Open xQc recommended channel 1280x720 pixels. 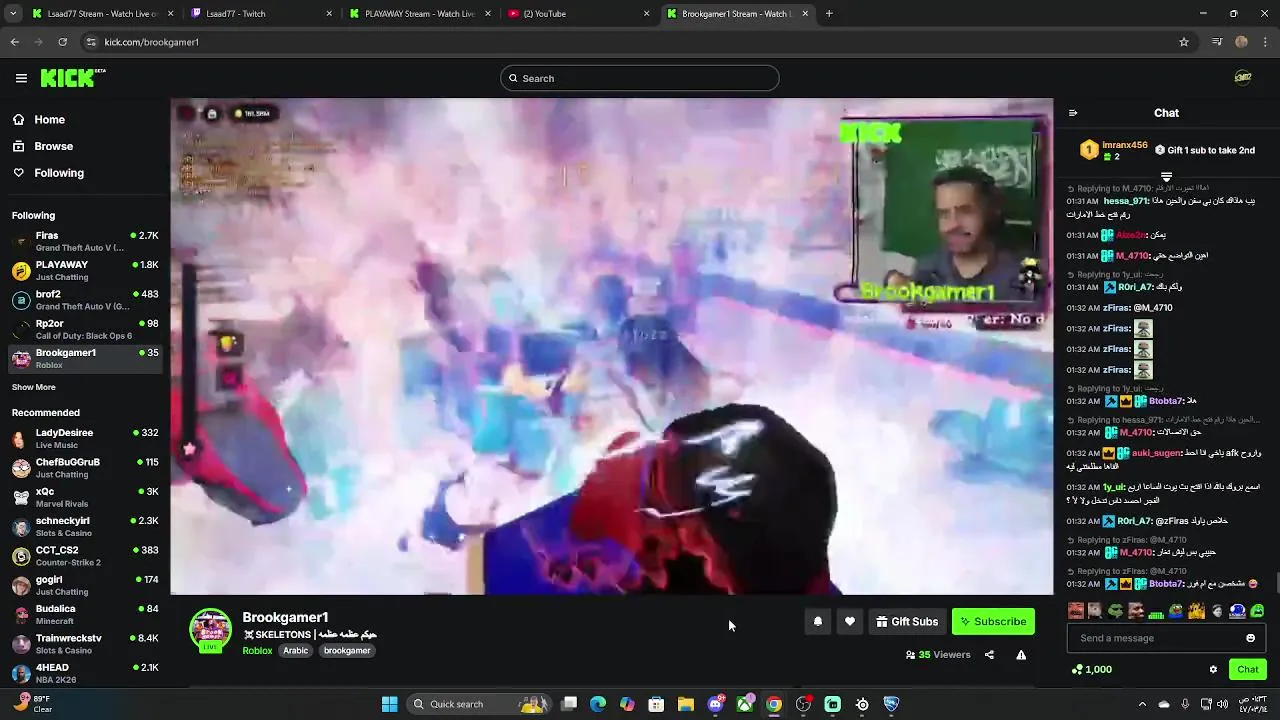coord(84,497)
